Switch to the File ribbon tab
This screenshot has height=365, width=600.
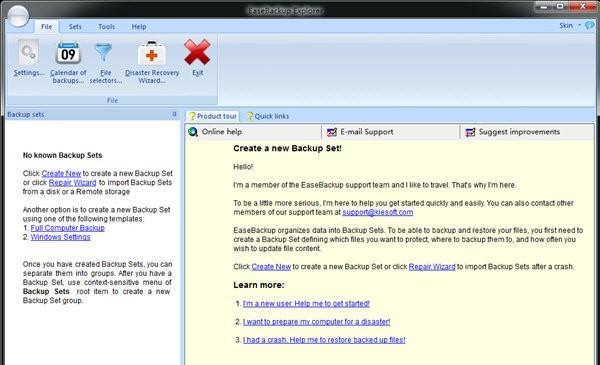(46, 27)
